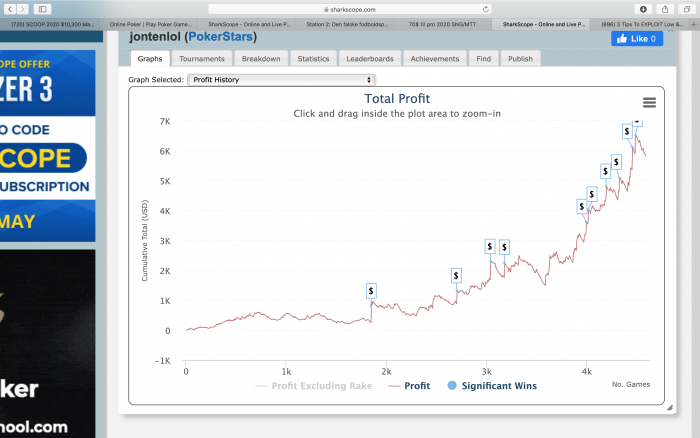The width and height of the screenshot is (700, 438).
Task: Add a new tab with the plus icon
Action: [694, 24]
